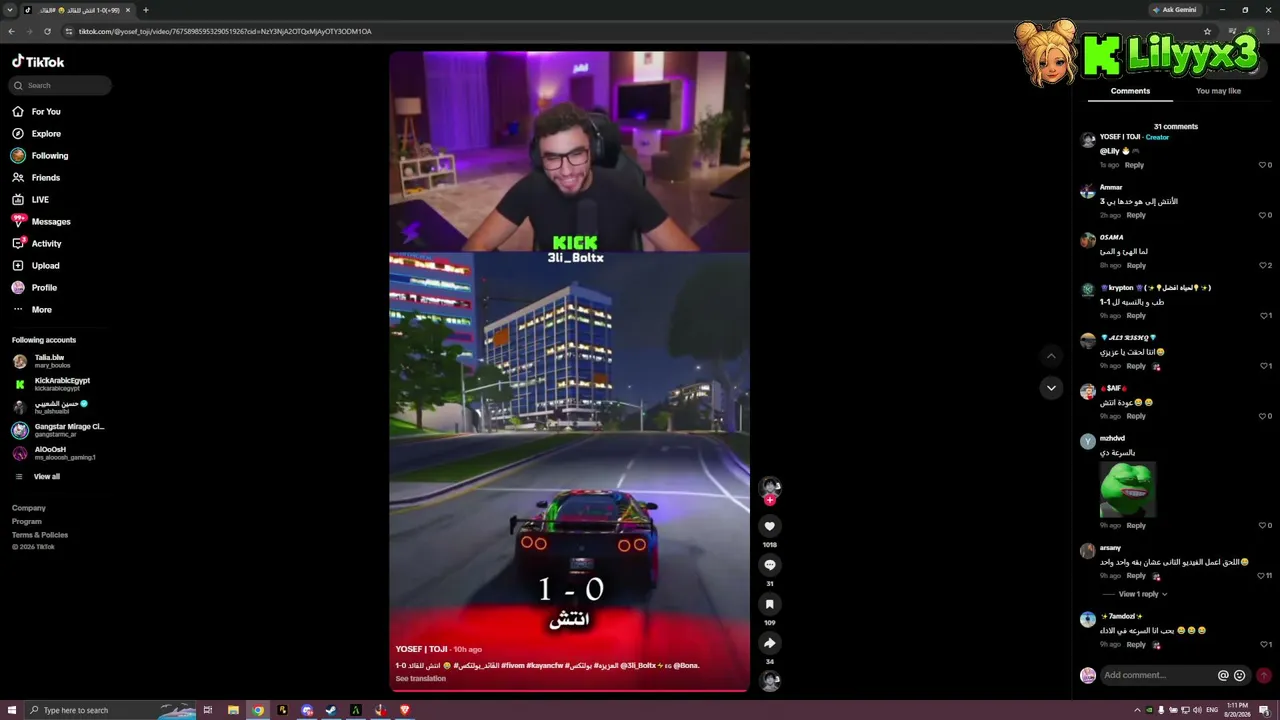Share the video with arrow icon
The width and height of the screenshot is (1280, 720).
click(x=769, y=643)
